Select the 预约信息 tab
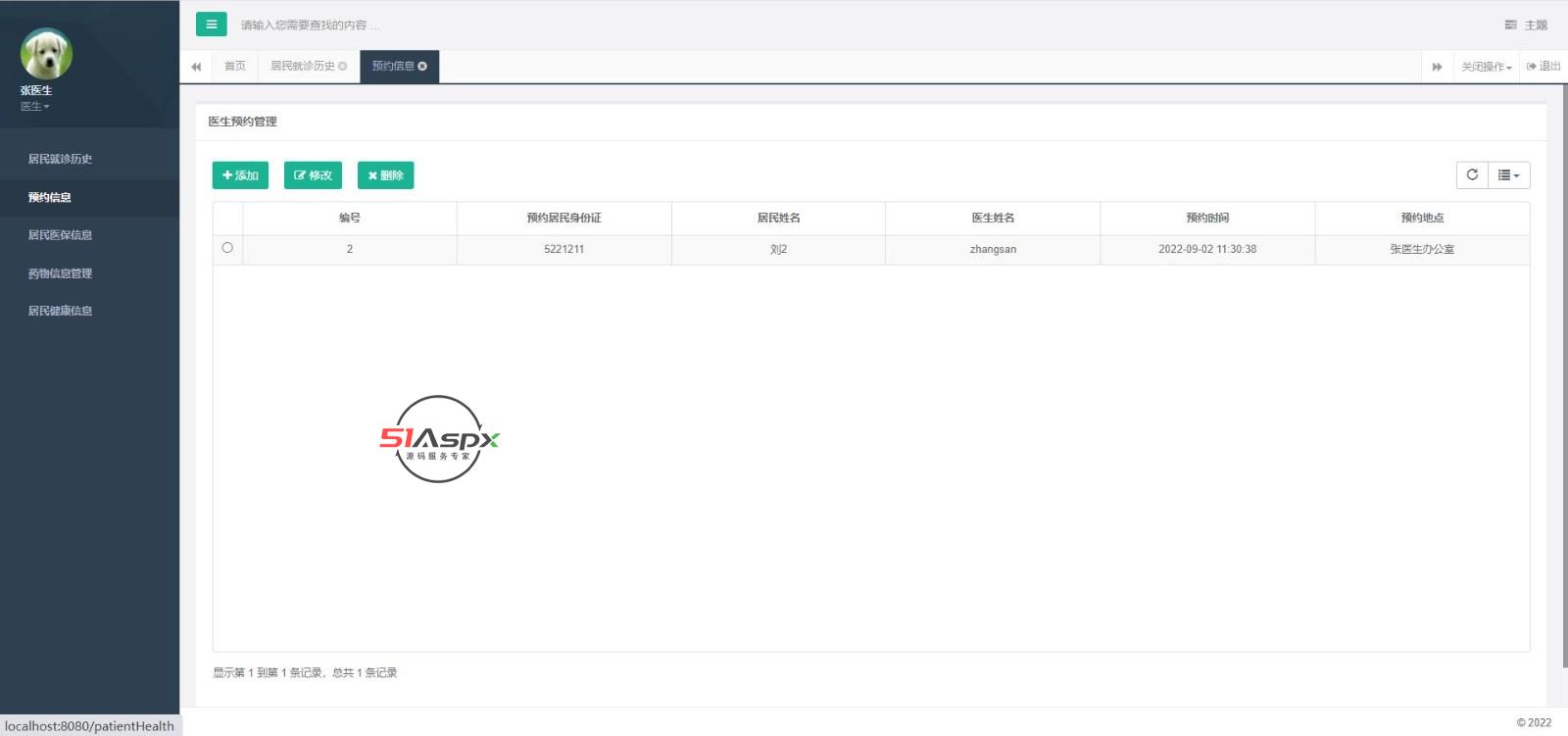1568x736 pixels. (x=393, y=66)
